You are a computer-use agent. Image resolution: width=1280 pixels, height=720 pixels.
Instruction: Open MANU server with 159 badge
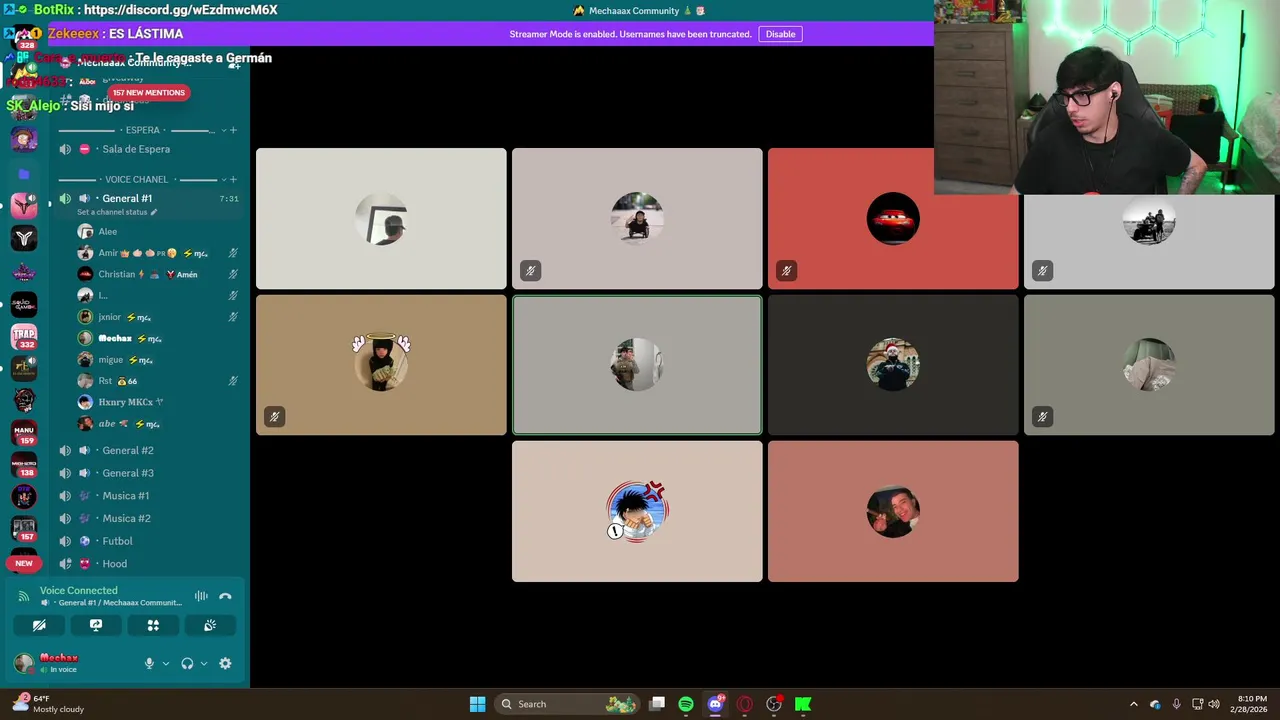coord(24,432)
